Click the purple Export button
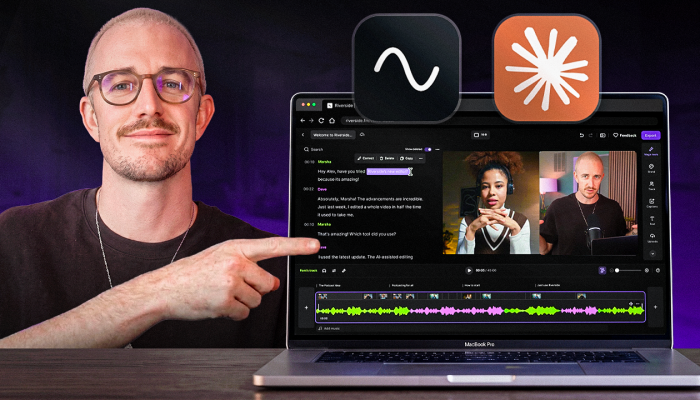This screenshot has height=400, width=700. 650,135
